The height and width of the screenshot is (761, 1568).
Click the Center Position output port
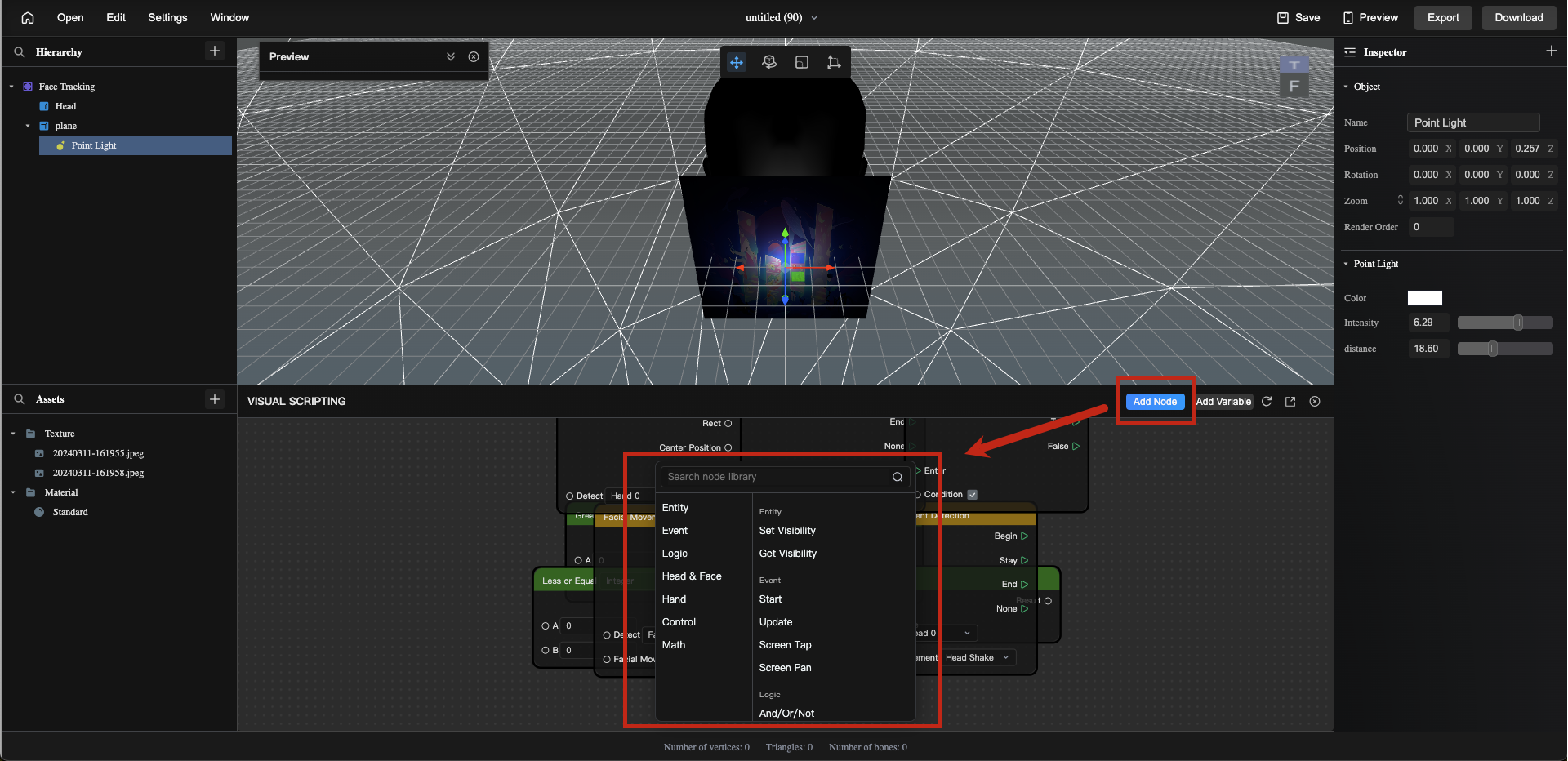tap(728, 447)
